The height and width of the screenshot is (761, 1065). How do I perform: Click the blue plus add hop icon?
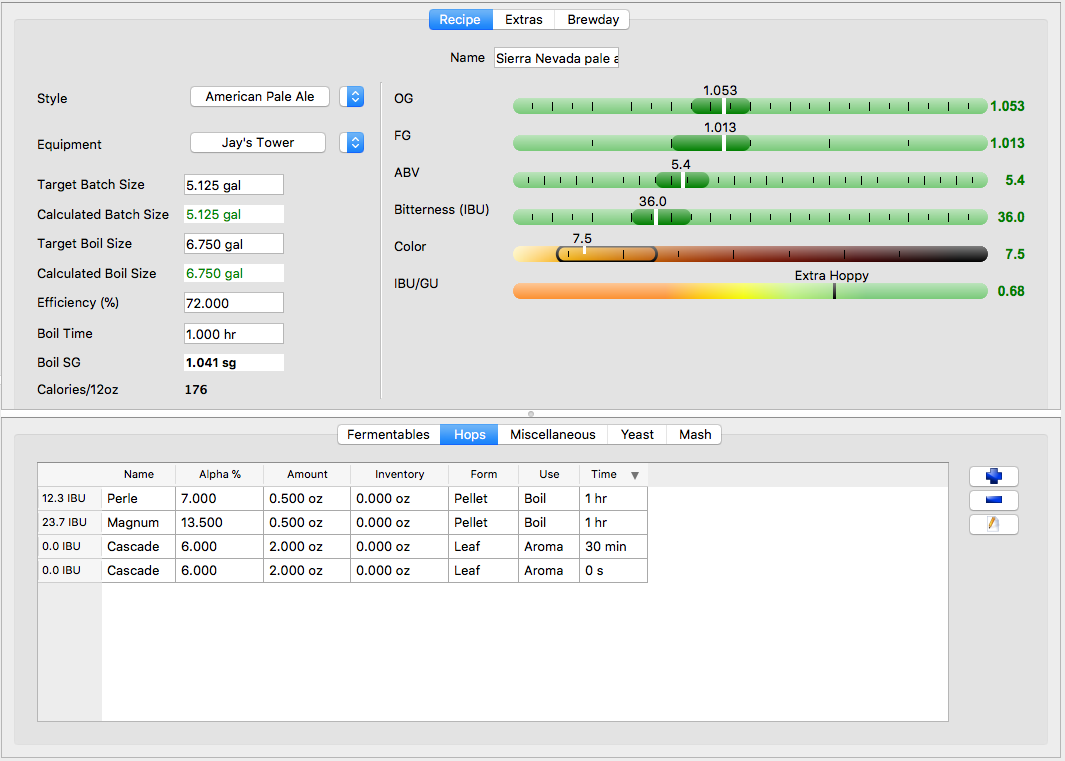[993, 477]
